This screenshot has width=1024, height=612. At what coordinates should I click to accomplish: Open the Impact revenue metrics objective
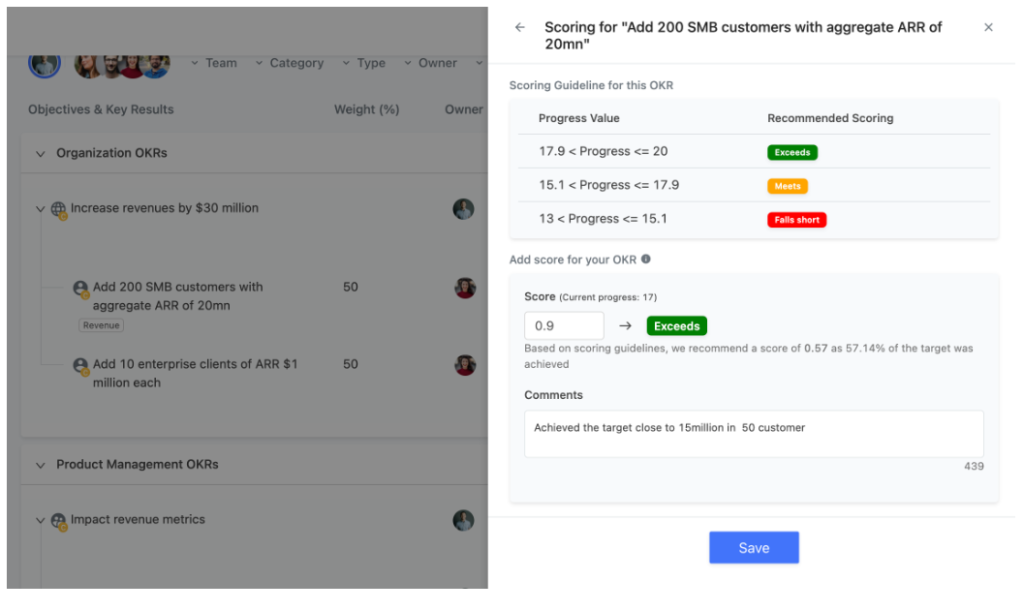(x=138, y=519)
